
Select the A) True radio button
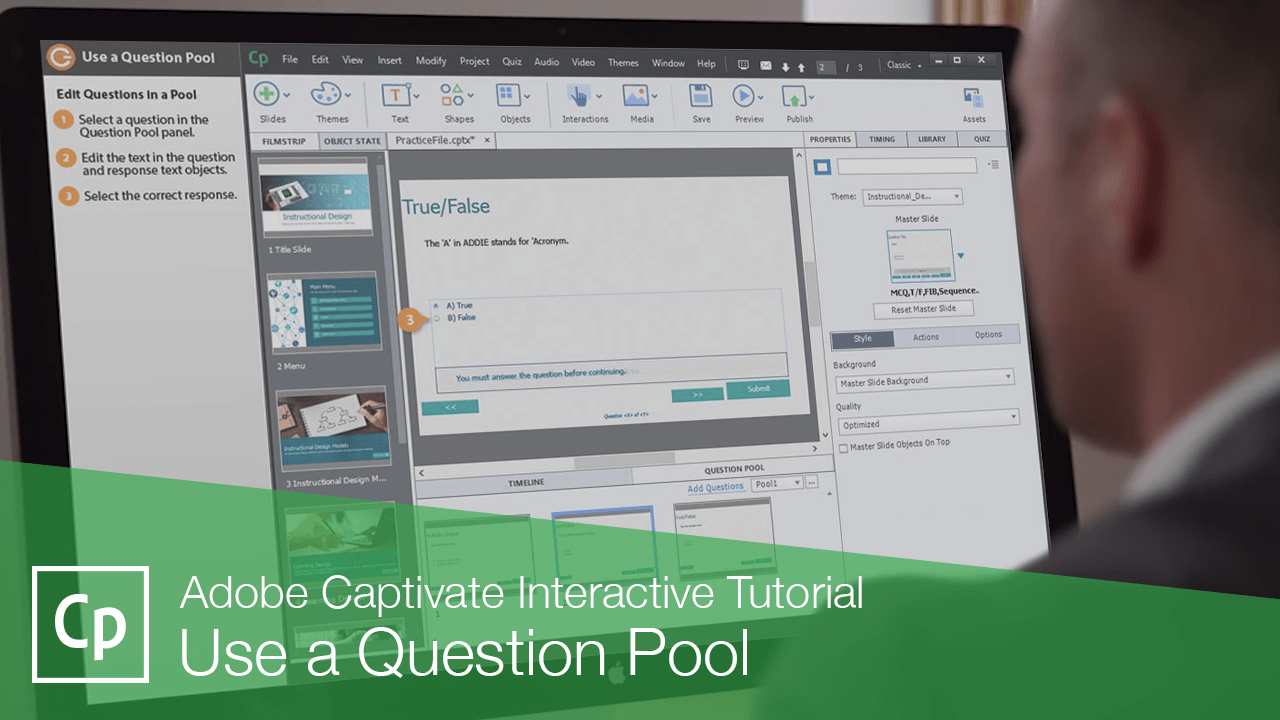click(x=434, y=305)
